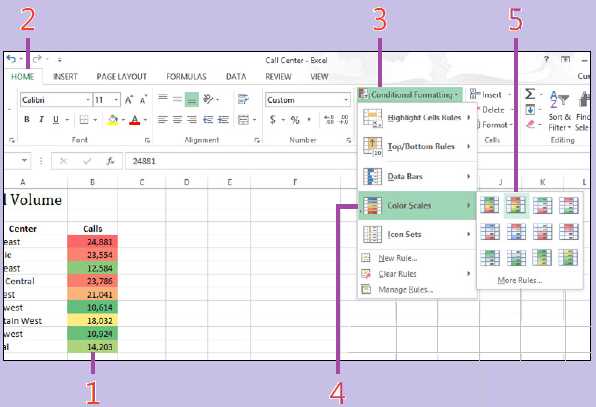
Task: Open Data Bars submenu
Action: click(417, 176)
